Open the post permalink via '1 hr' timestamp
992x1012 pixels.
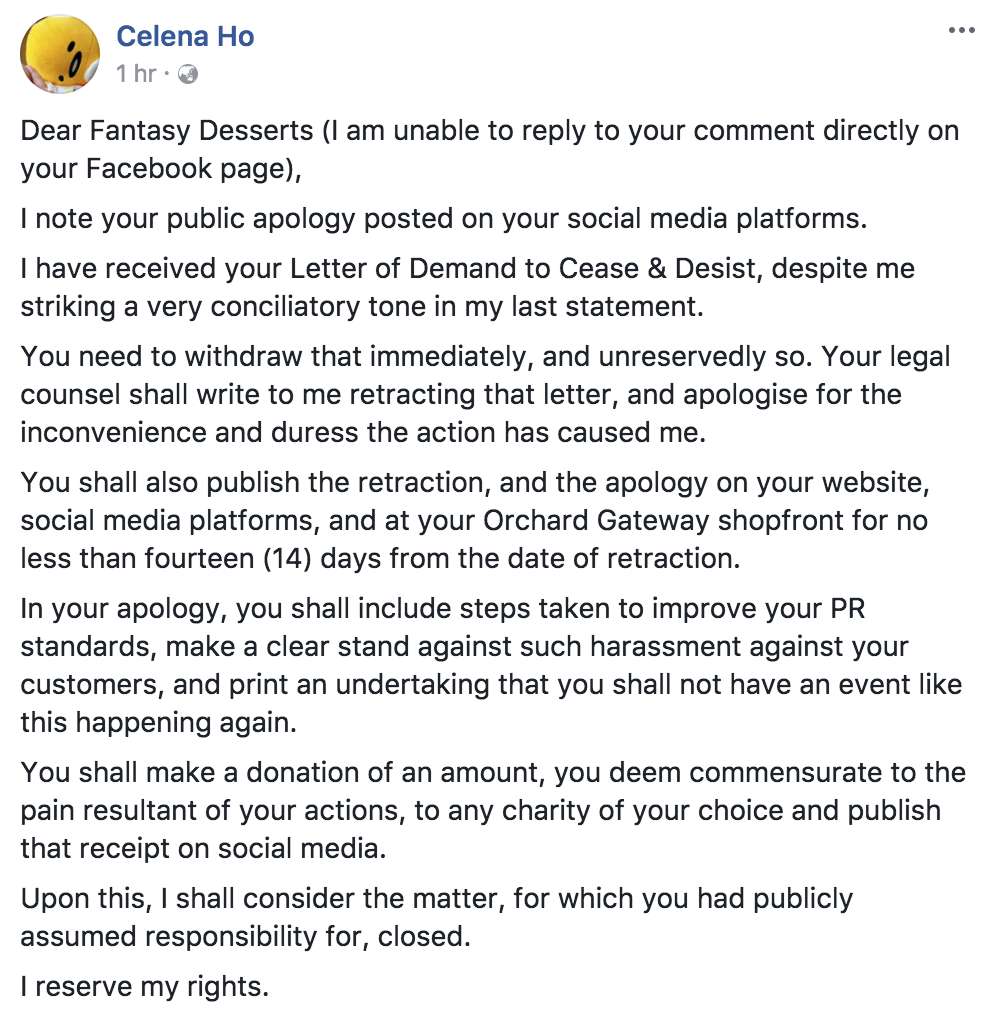(136, 74)
